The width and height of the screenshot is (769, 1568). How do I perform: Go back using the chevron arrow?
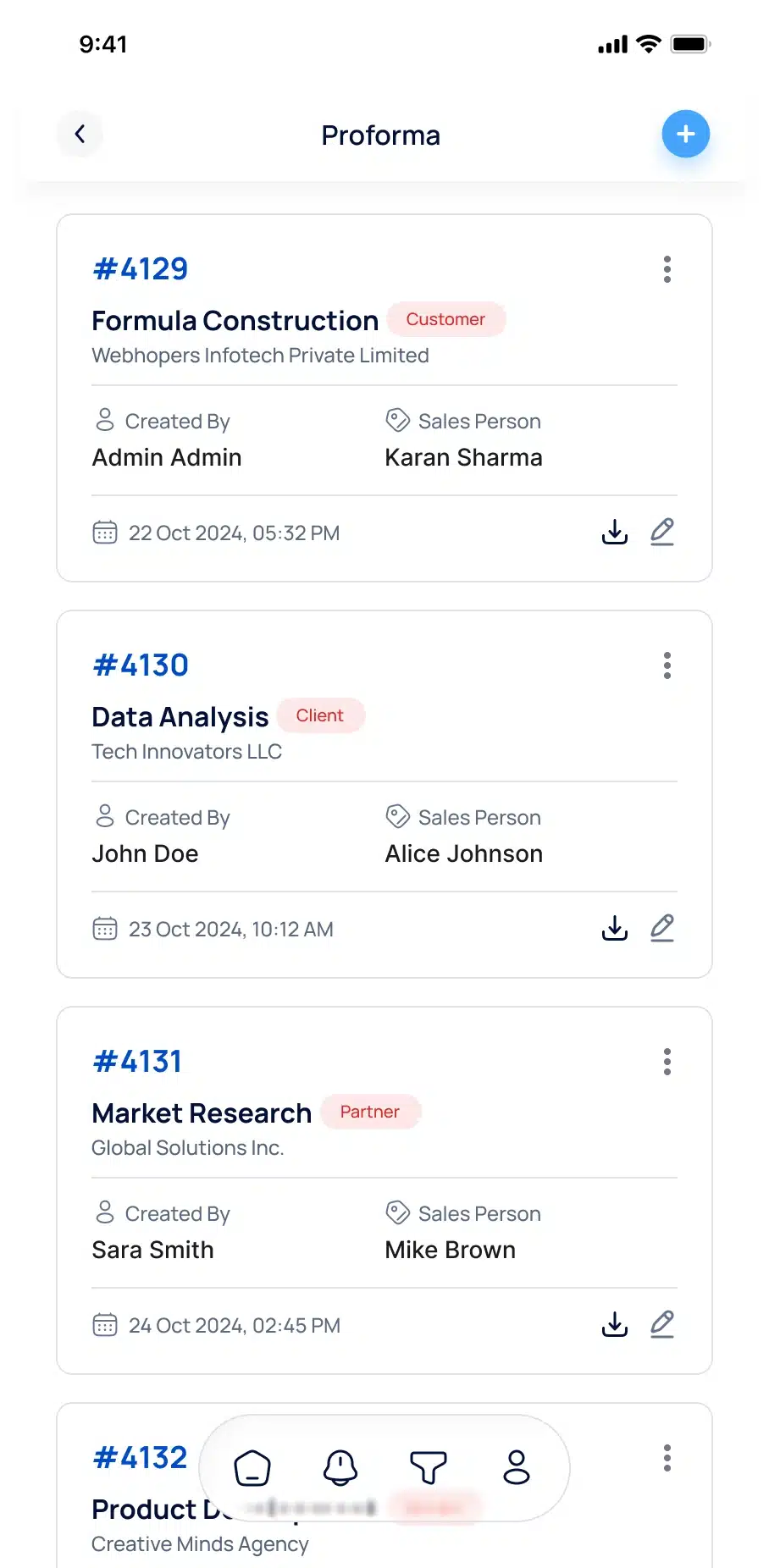click(80, 134)
